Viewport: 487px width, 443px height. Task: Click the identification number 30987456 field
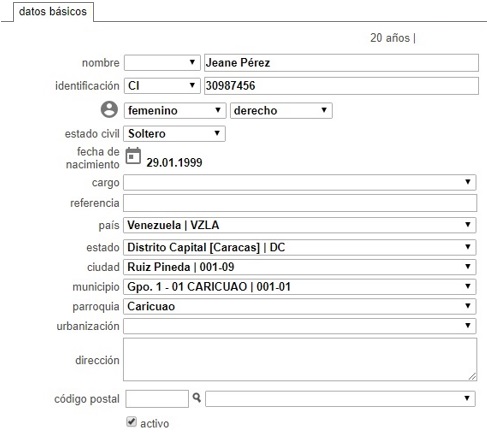tap(341, 86)
